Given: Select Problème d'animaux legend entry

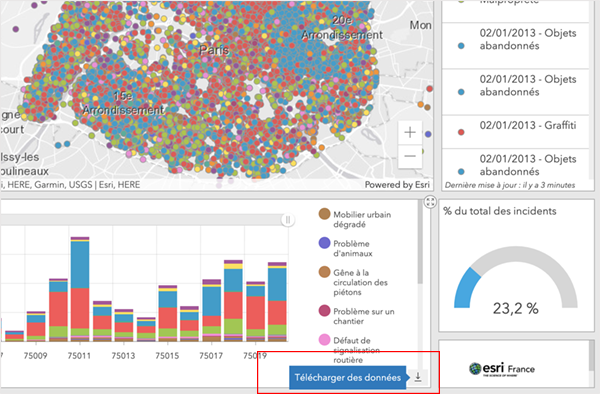Looking at the screenshot, I should 346,248.
